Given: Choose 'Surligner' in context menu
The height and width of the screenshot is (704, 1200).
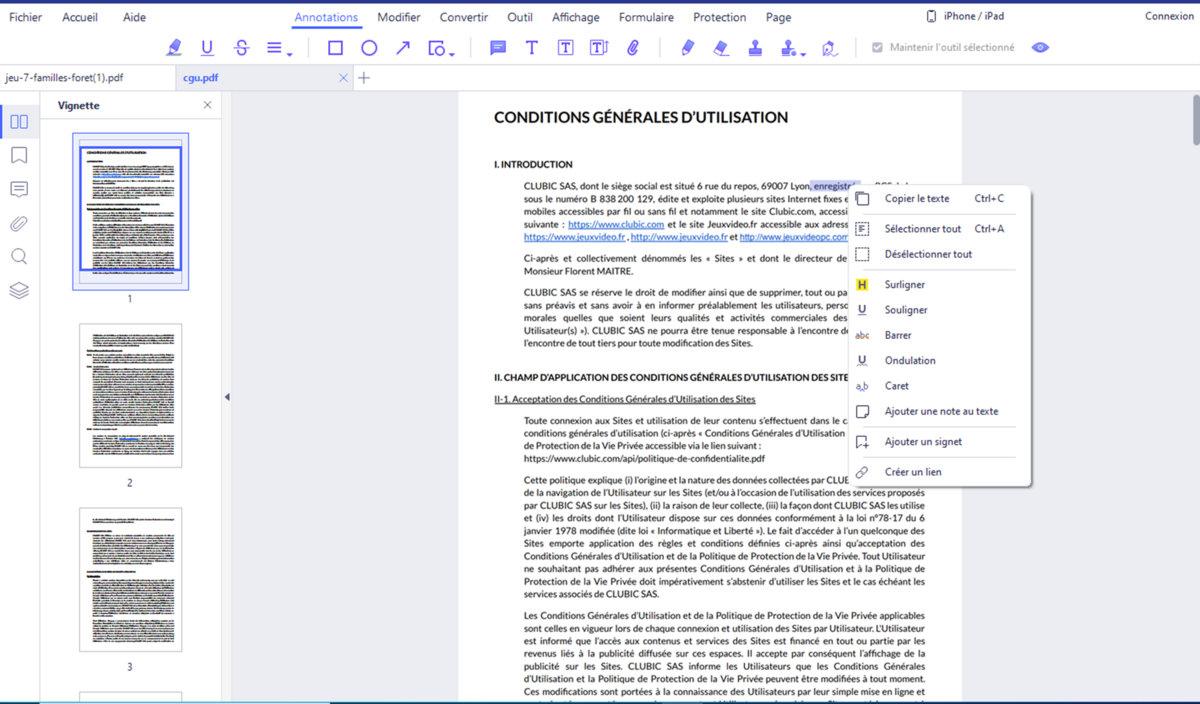Looking at the screenshot, I should tap(939, 285).
